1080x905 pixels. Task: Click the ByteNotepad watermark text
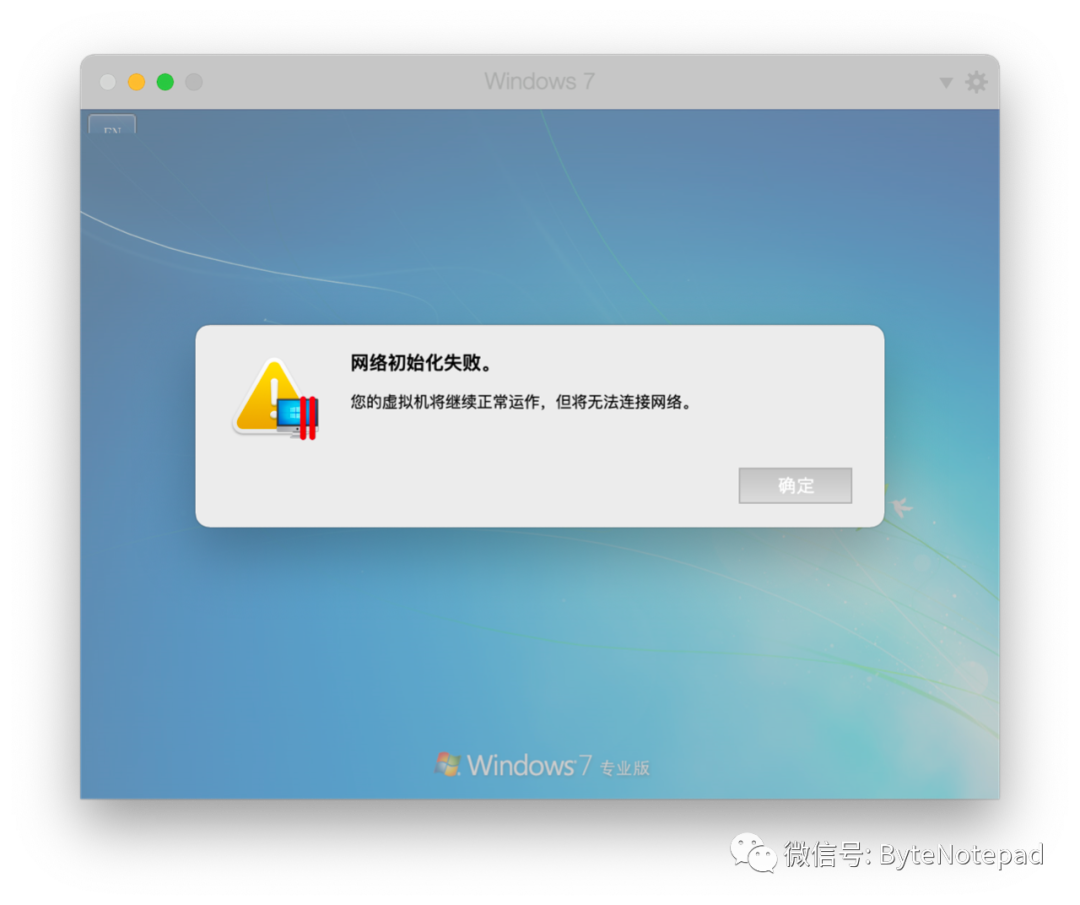pos(962,855)
